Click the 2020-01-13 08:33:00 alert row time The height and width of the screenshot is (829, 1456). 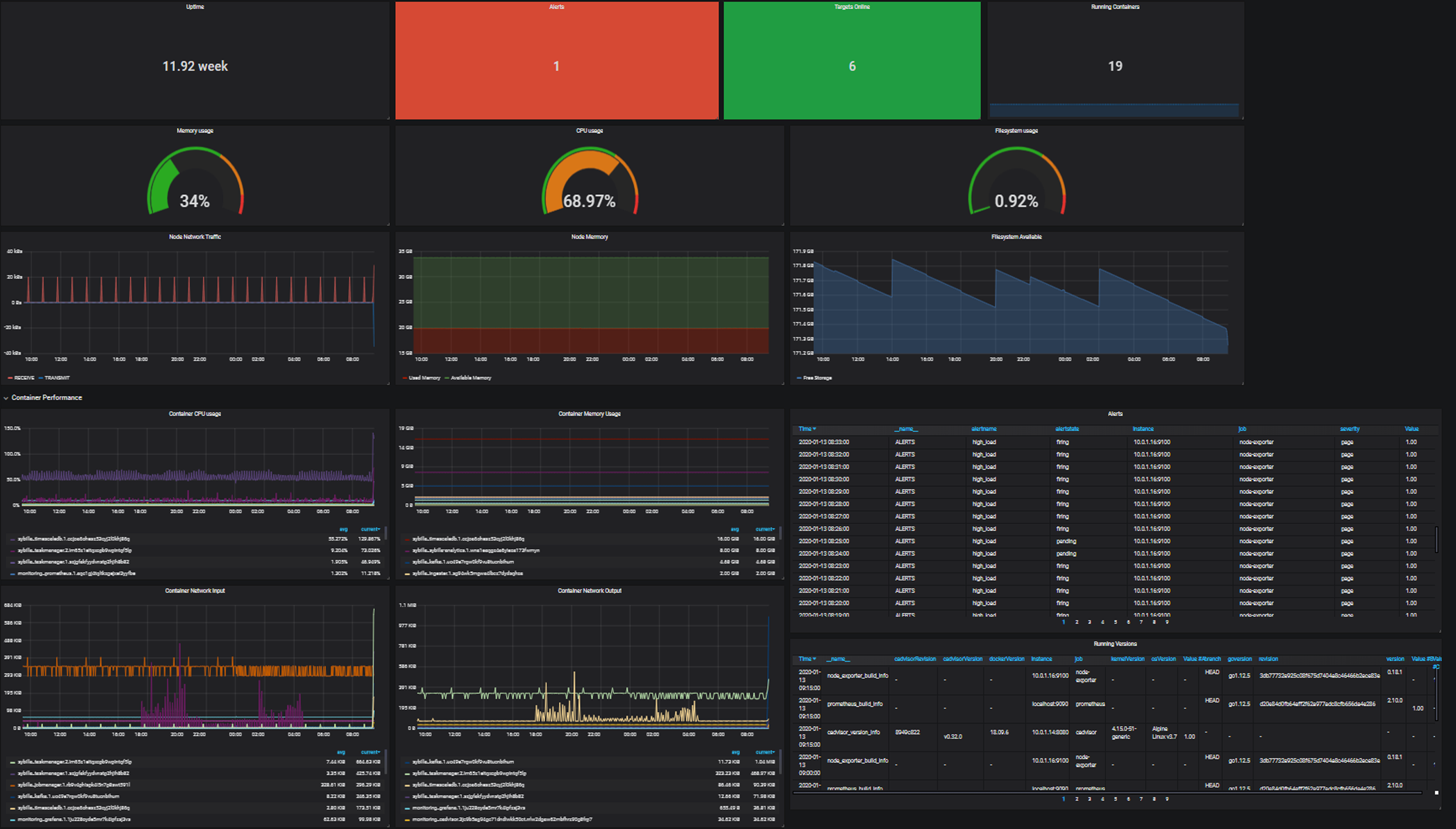(824, 442)
